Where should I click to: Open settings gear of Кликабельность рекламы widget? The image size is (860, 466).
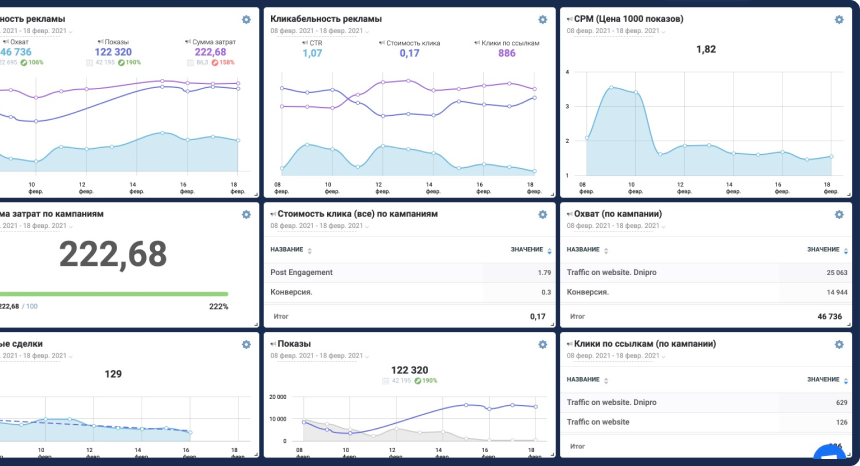pyautogui.click(x=542, y=20)
